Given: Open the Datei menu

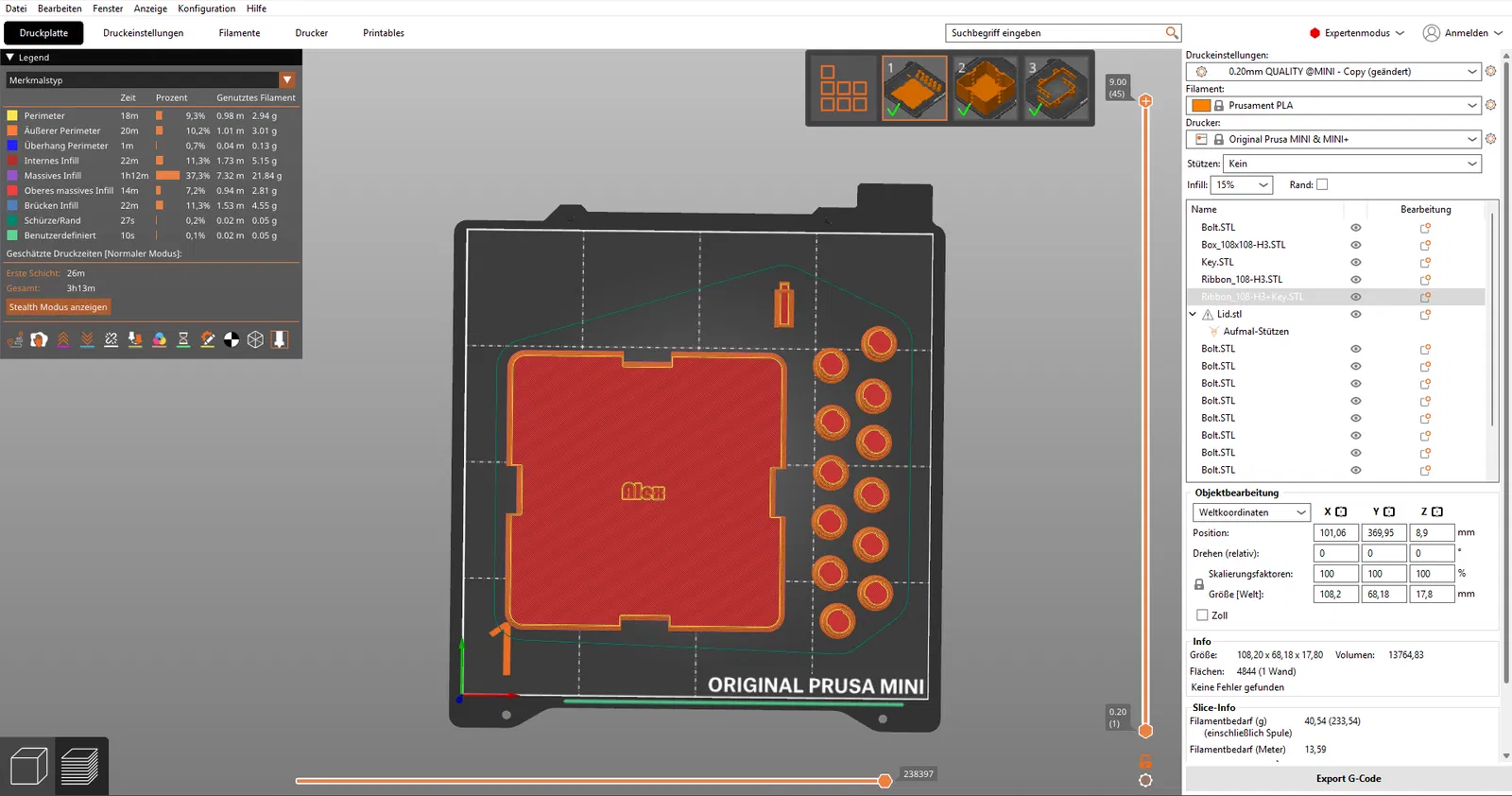Looking at the screenshot, I should tap(16, 9).
